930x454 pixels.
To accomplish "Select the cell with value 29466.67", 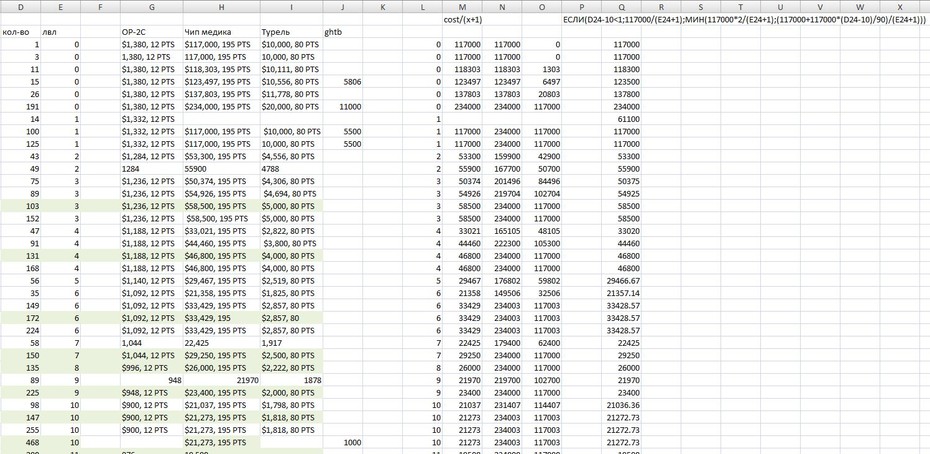I will 621,281.
